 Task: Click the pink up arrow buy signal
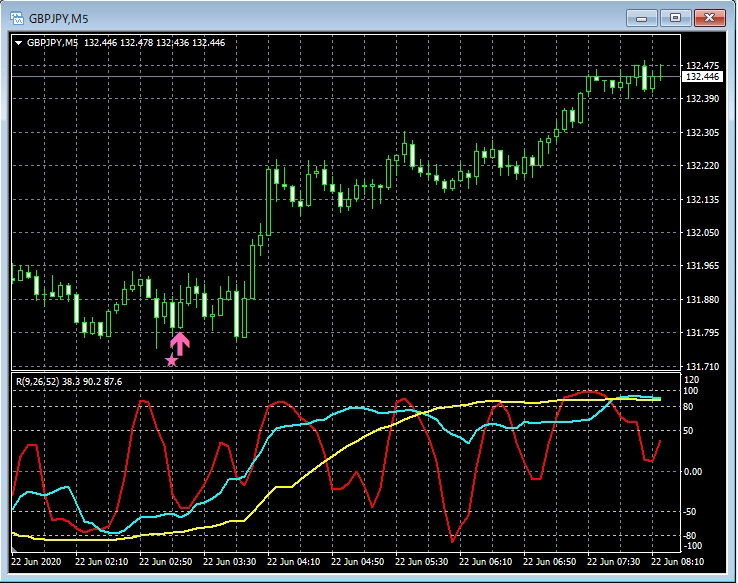(x=179, y=343)
